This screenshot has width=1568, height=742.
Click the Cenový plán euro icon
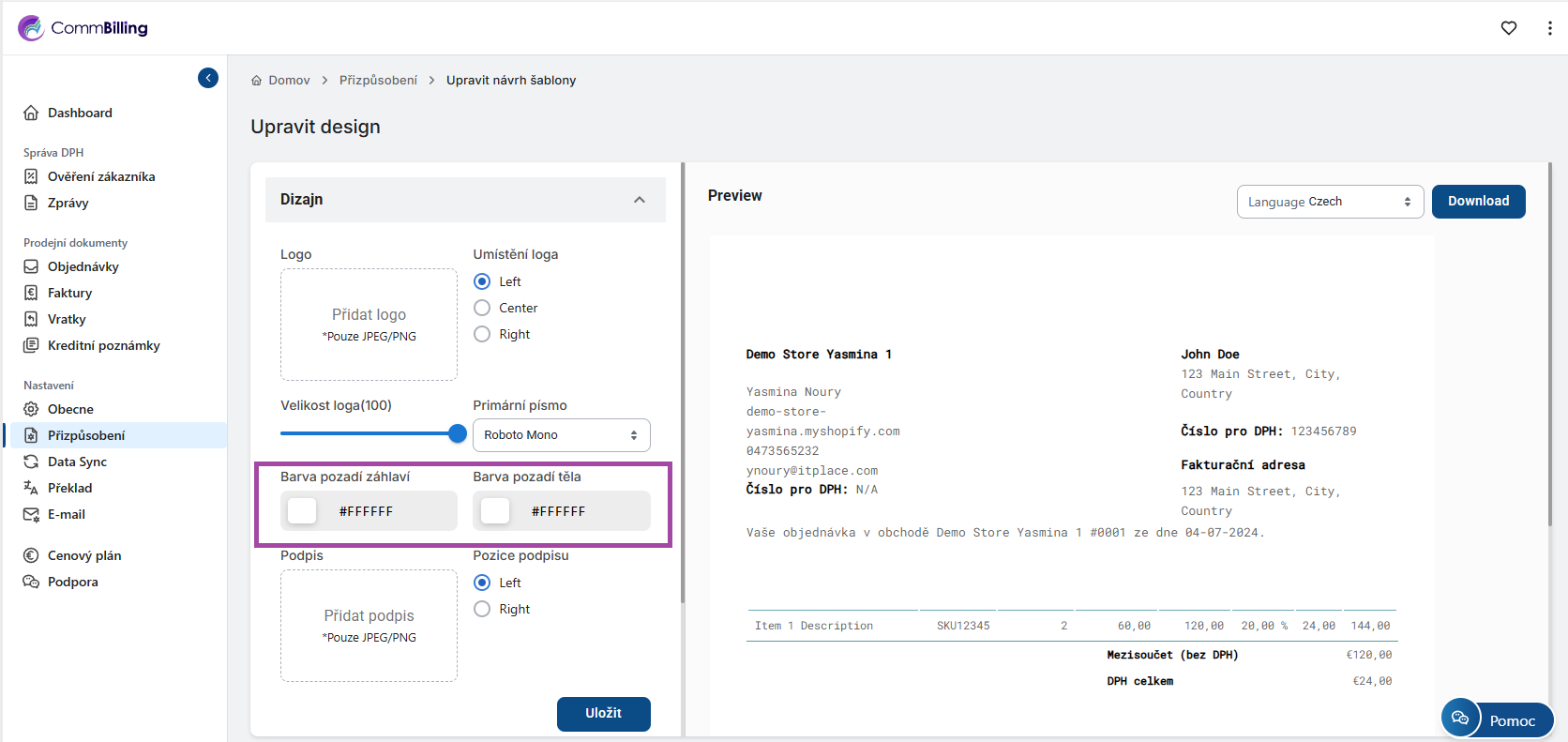(x=31, y=555)
